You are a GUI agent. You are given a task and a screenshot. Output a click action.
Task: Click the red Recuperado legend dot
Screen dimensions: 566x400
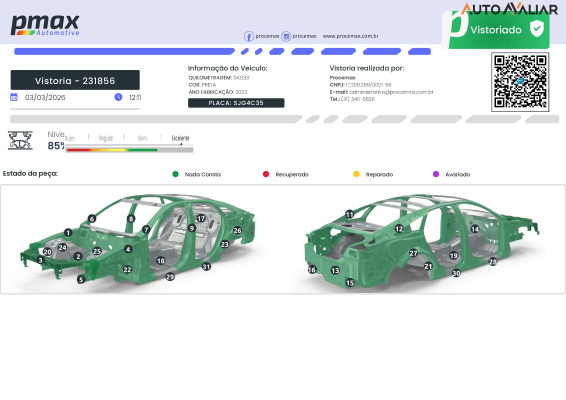pyautogui.click(x=266, y=174)
